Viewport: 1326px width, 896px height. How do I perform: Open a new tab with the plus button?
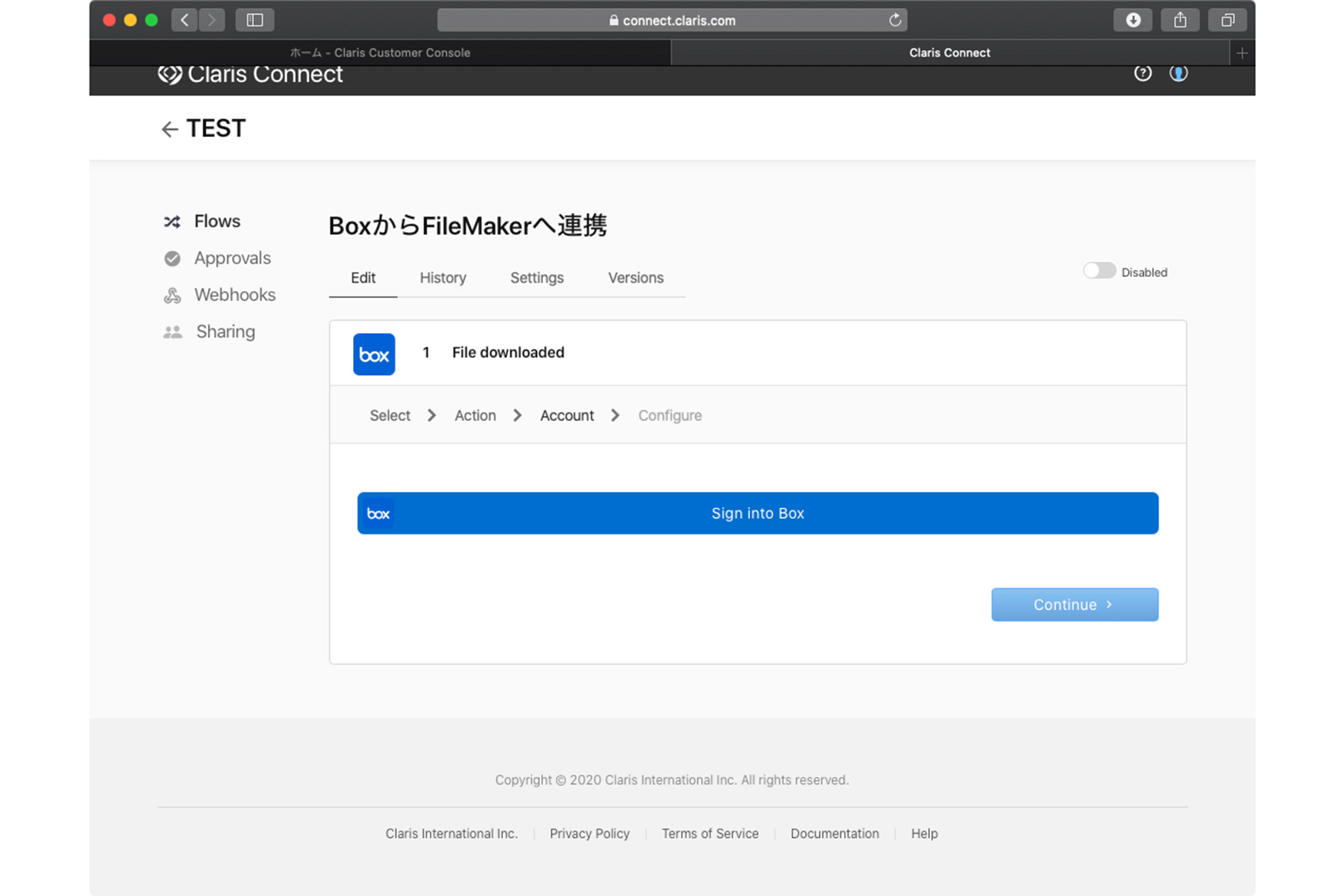pyautogui.click(x=1241, y=53)
